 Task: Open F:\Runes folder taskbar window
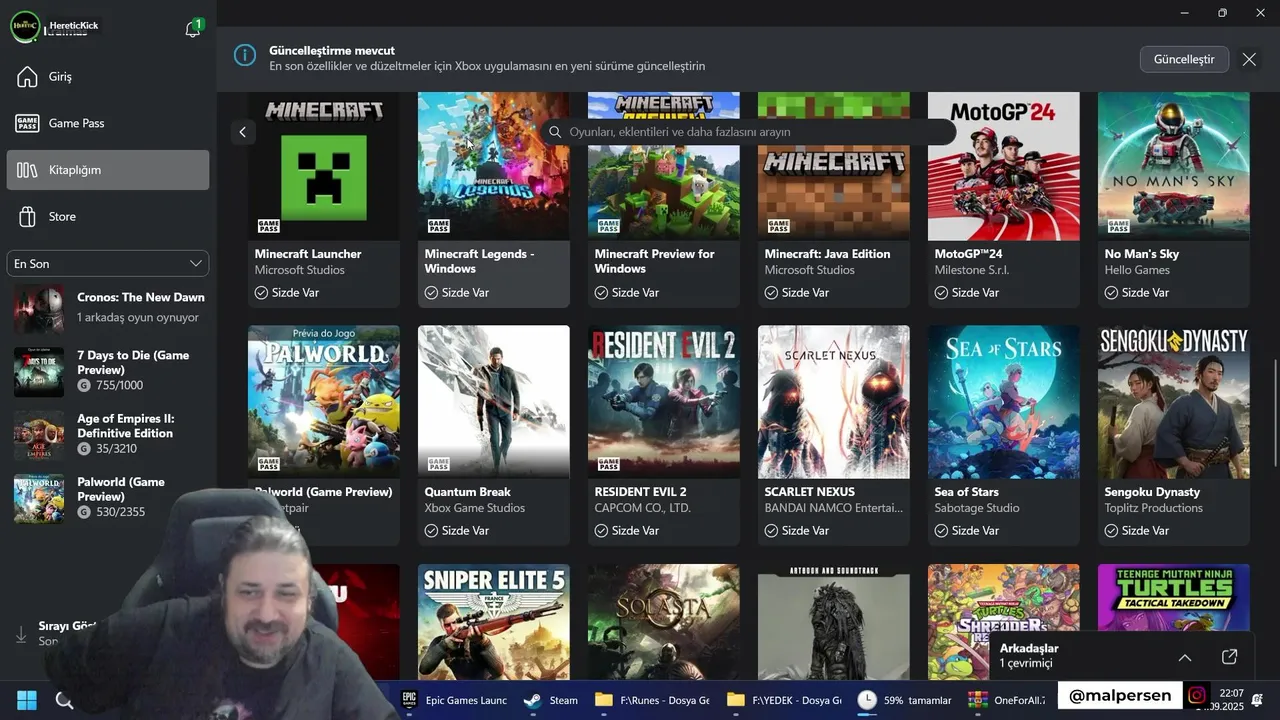pos(652,700)
